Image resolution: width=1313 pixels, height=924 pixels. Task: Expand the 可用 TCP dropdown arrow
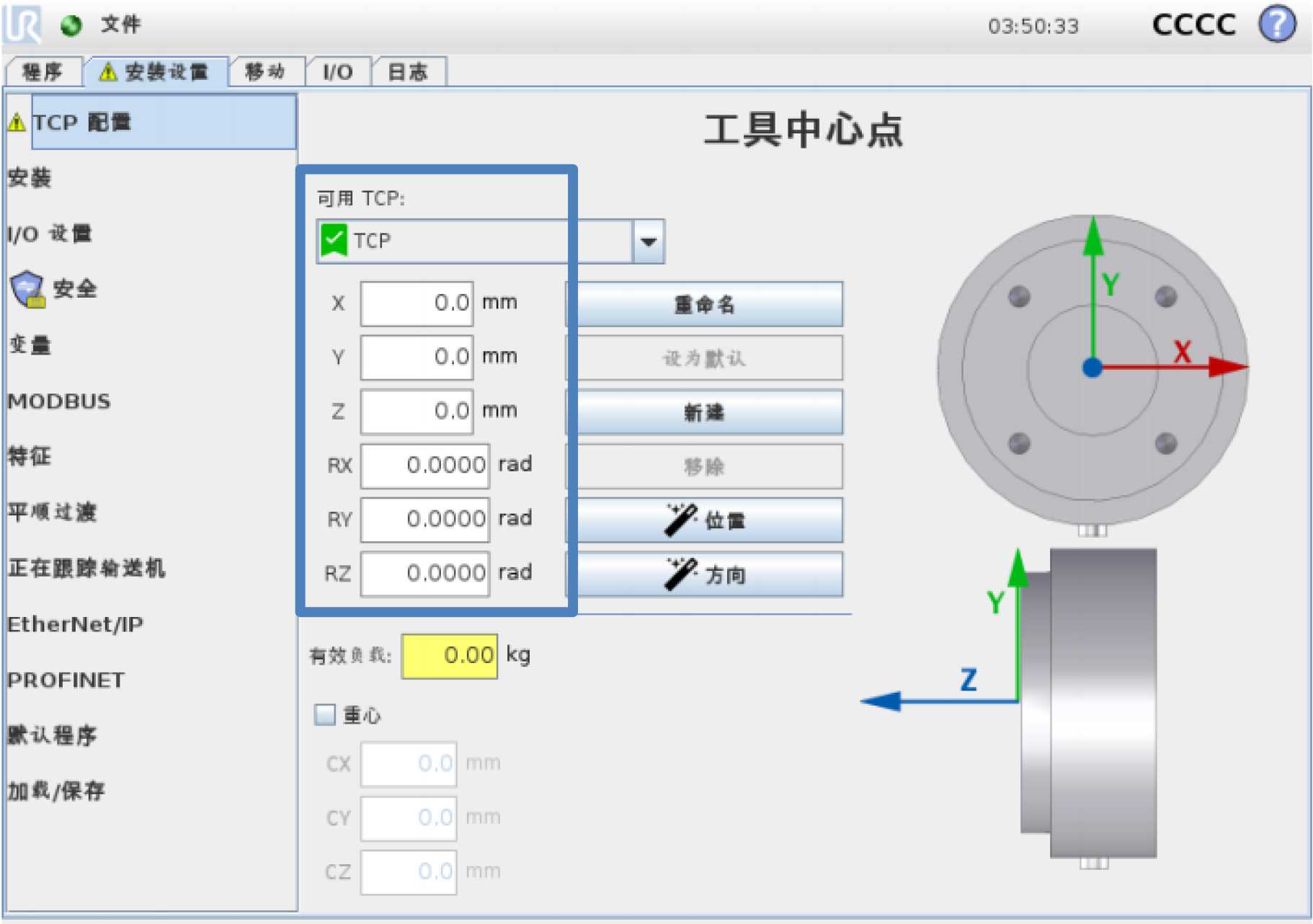pyautogui.click(x=648, y=241)
